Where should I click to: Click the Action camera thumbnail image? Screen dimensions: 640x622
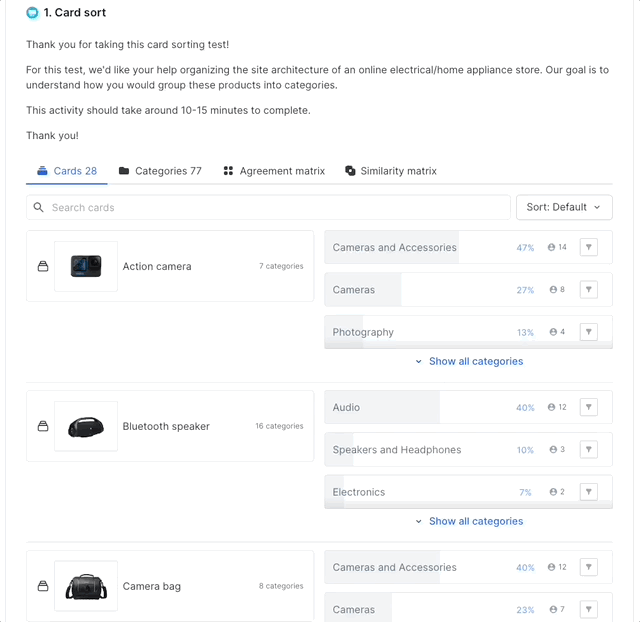click(x=86, y=266)
